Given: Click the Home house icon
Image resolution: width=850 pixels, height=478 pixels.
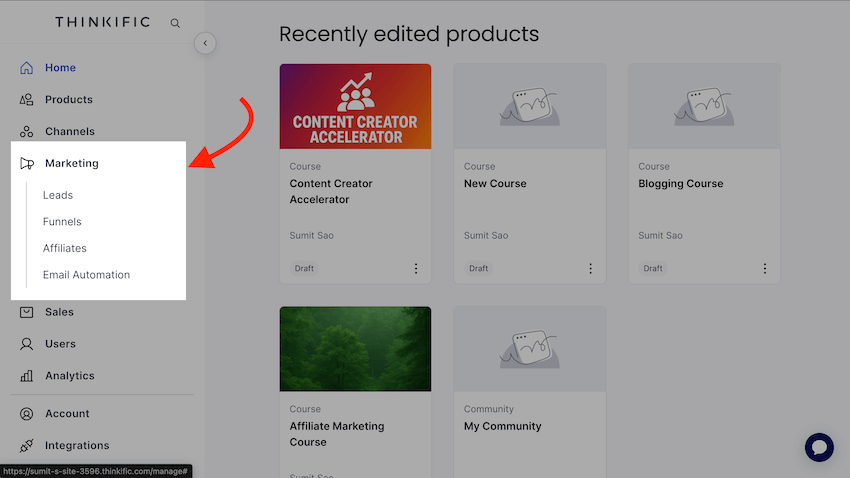Looking at the screenshot, I should click(x=27, y=68).
